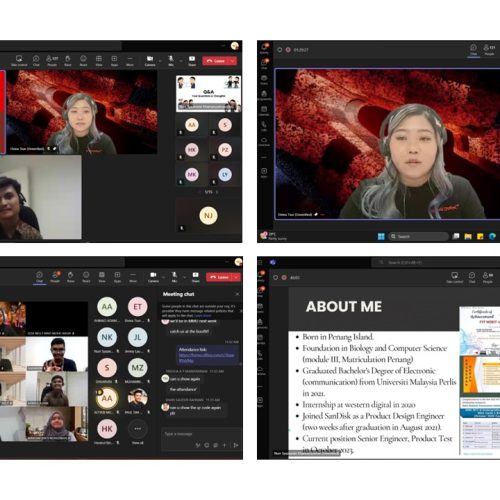Select the Q&A shared slide thumbnail

pyautogui.click(x=209, y=94)
